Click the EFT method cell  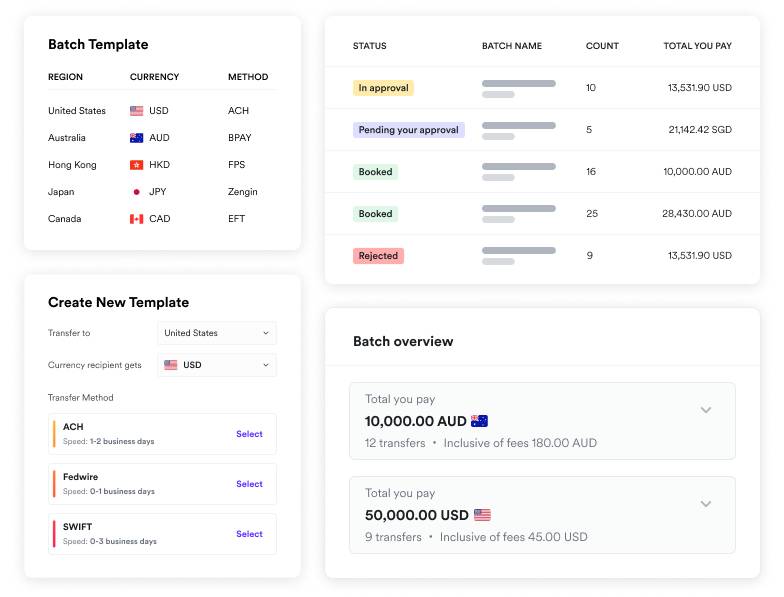[236, 218]
